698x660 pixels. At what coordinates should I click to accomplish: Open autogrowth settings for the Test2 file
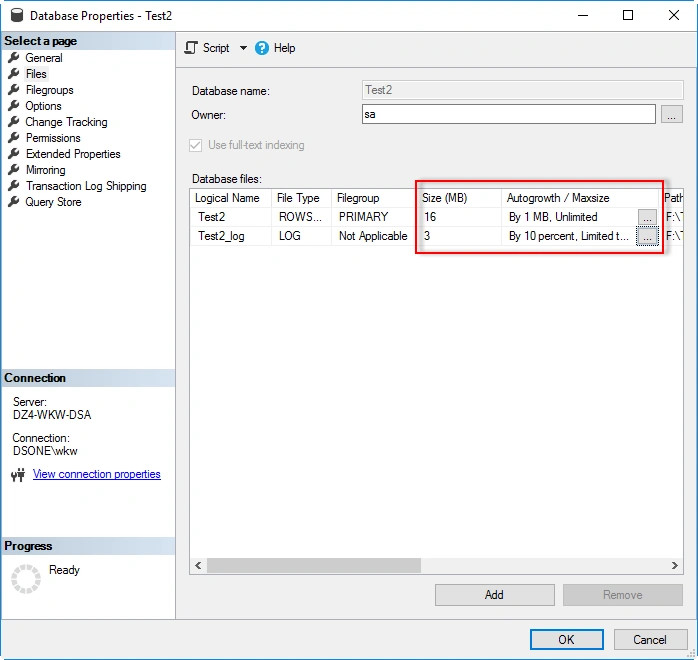647,217
